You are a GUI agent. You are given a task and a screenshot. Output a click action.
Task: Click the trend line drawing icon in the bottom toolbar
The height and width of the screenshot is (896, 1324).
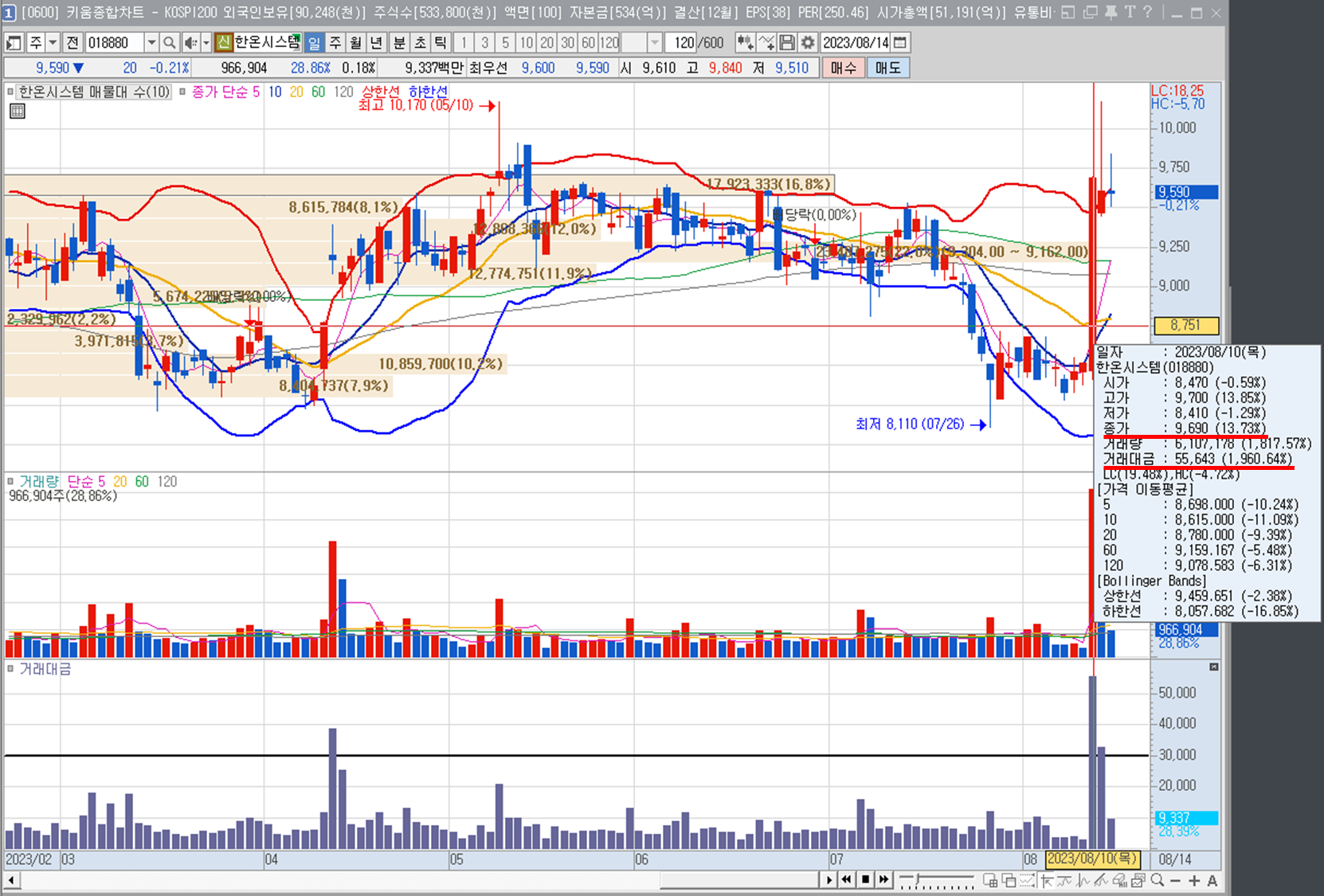pos(1100,880)
